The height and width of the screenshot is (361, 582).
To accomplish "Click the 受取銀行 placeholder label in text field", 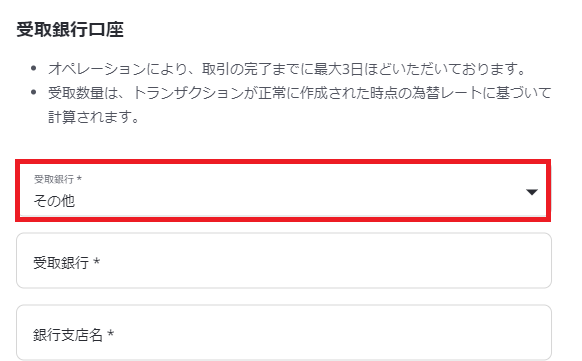I will point(61,263).
